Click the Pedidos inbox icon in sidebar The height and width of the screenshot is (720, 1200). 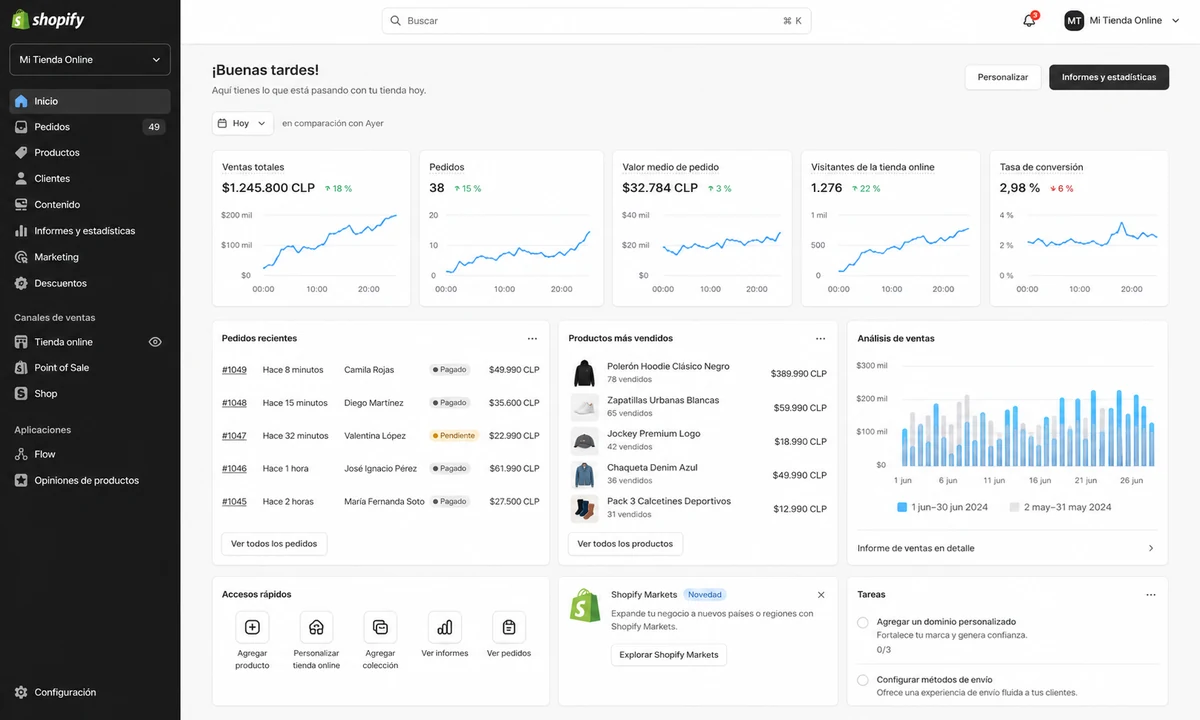(21, 127)
